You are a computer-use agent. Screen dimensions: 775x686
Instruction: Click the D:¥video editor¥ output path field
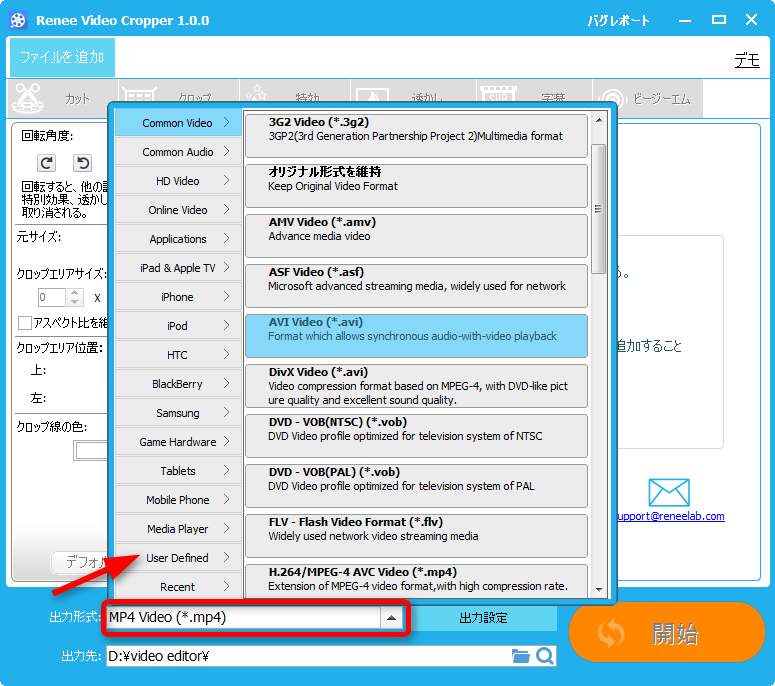[308, 656]
